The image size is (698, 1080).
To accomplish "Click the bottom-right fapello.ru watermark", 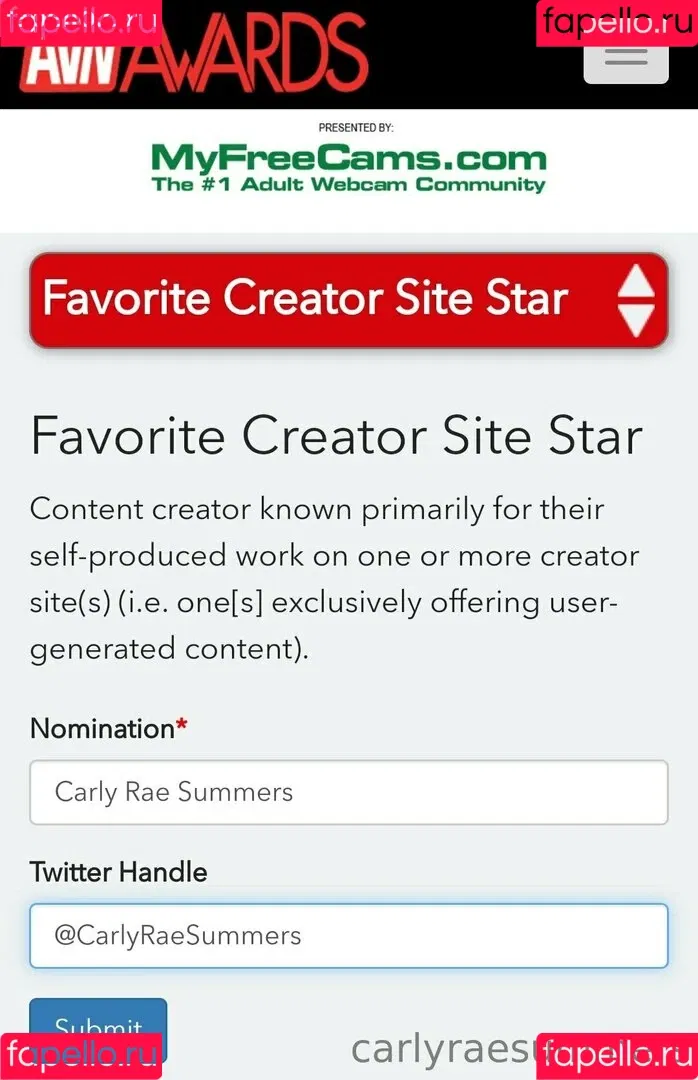I will (x=617, y=1056).
